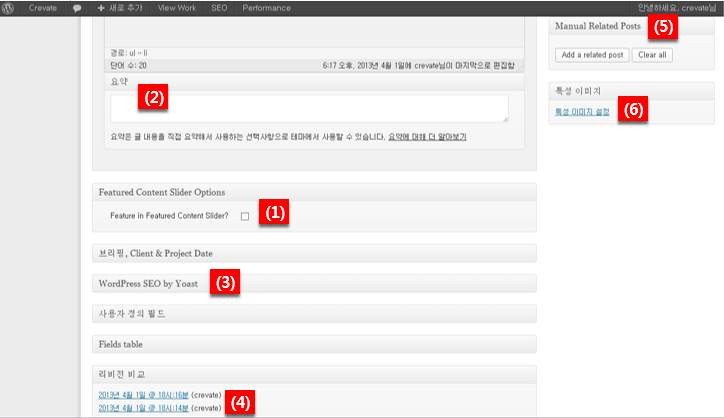Open the 요약에 대해 더 알아보기 link
Viewport: 724px width, 418px height.
[x=427, y=137]
